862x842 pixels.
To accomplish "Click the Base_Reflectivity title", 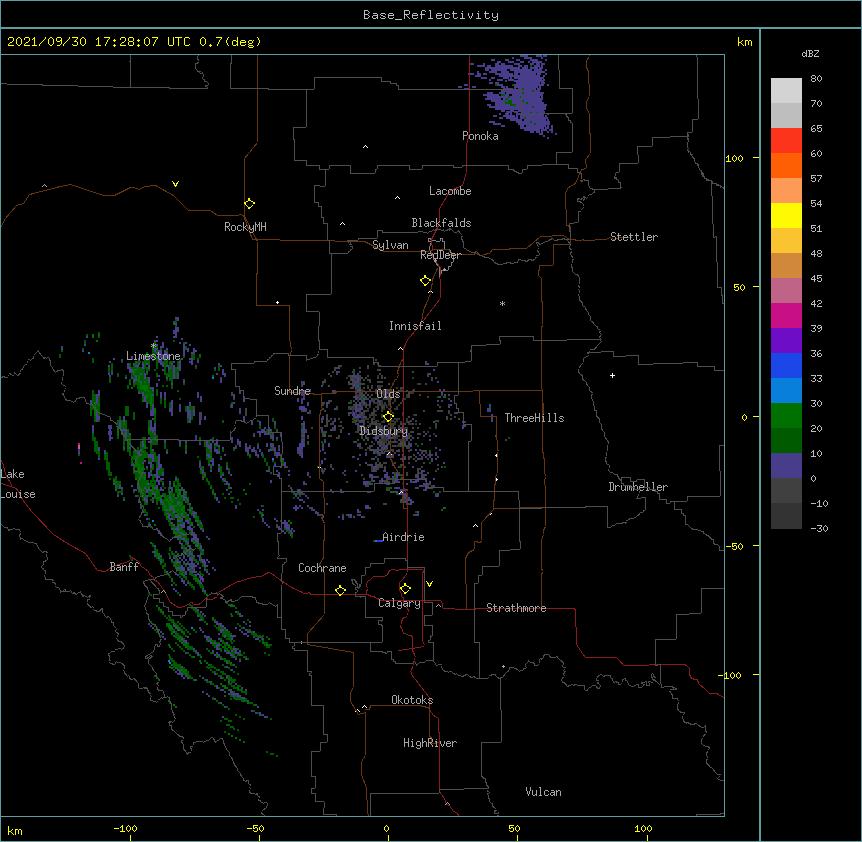I will pyautogui.click(x=431, y=15).
